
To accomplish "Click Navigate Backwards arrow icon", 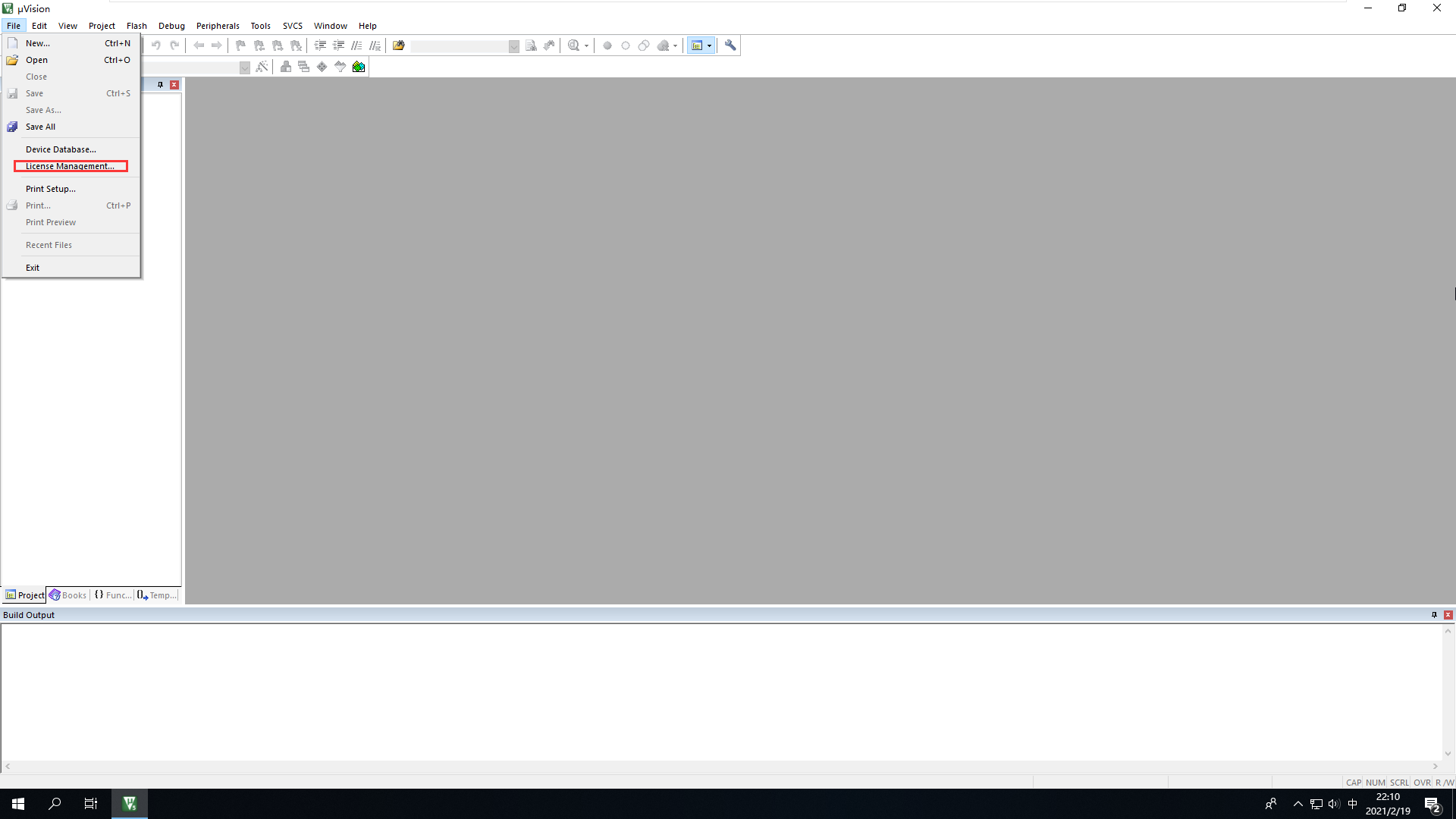I will point(199,45).
